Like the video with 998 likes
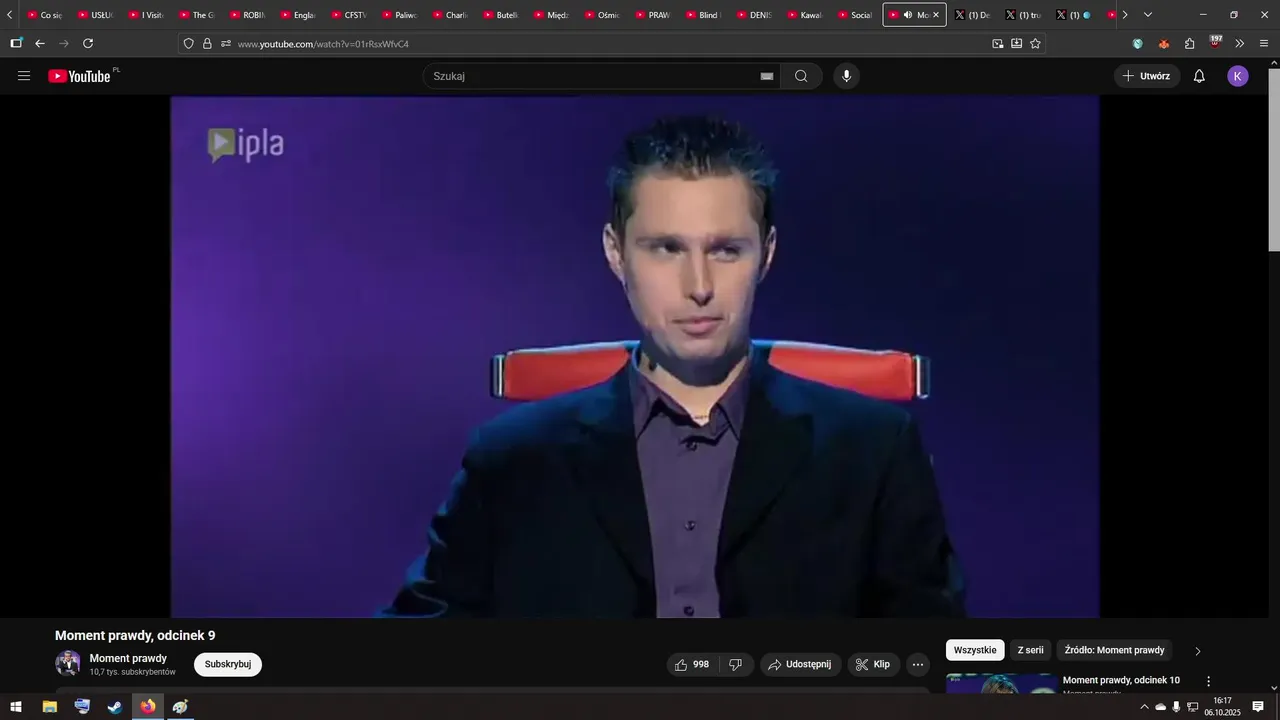This screenshot has width=1280, height=720. tap(692, 664)
